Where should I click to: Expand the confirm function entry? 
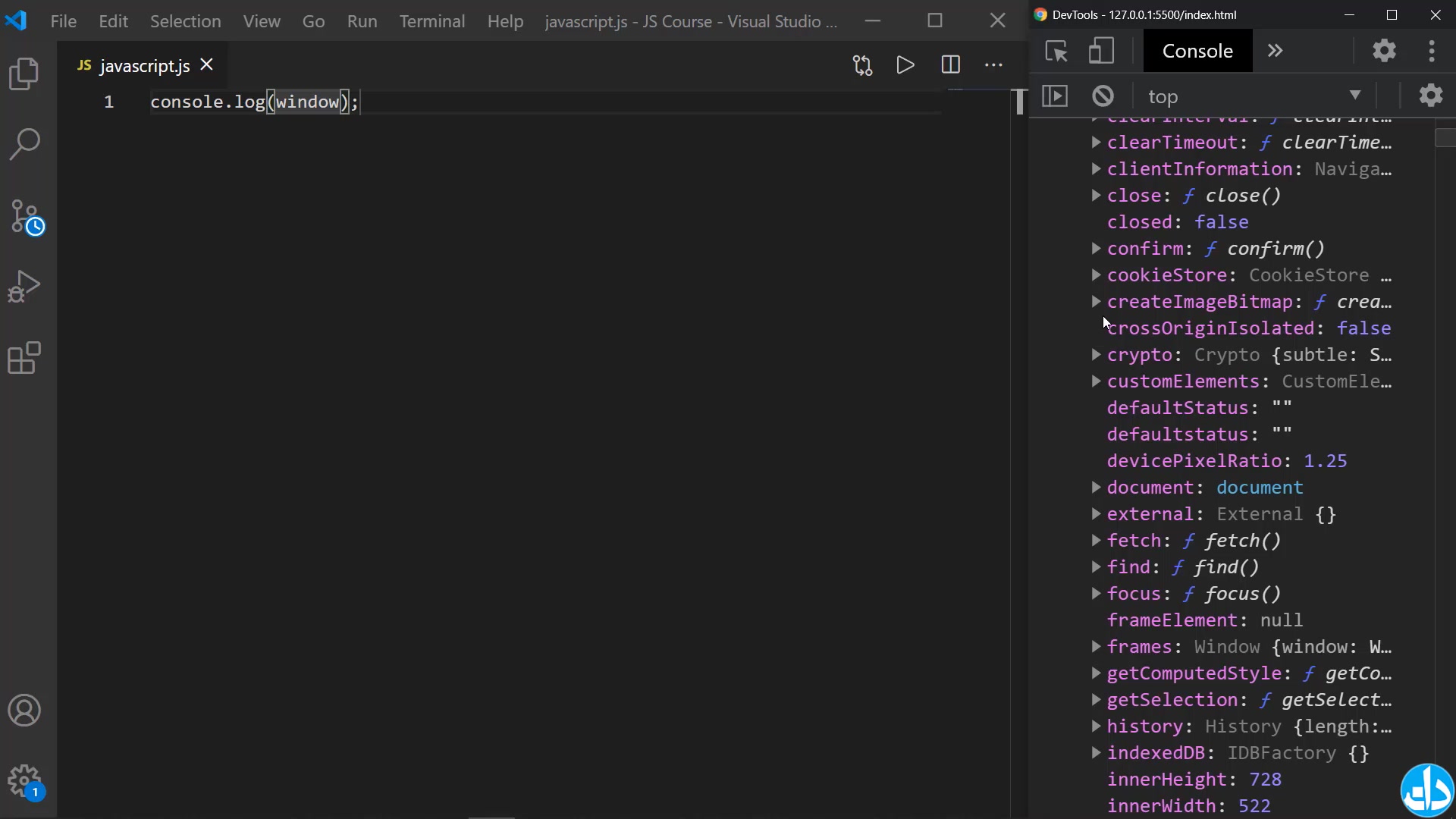click(1096, 249)
